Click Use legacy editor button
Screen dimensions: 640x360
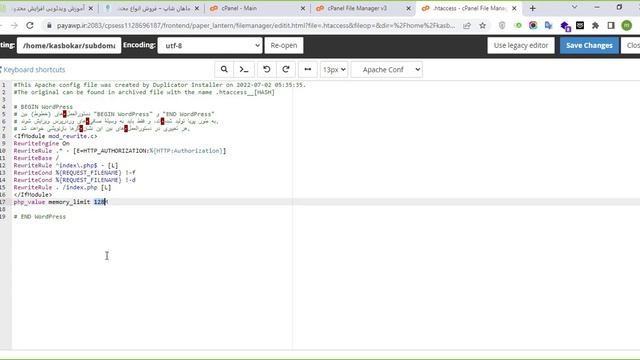pos(521,45)
